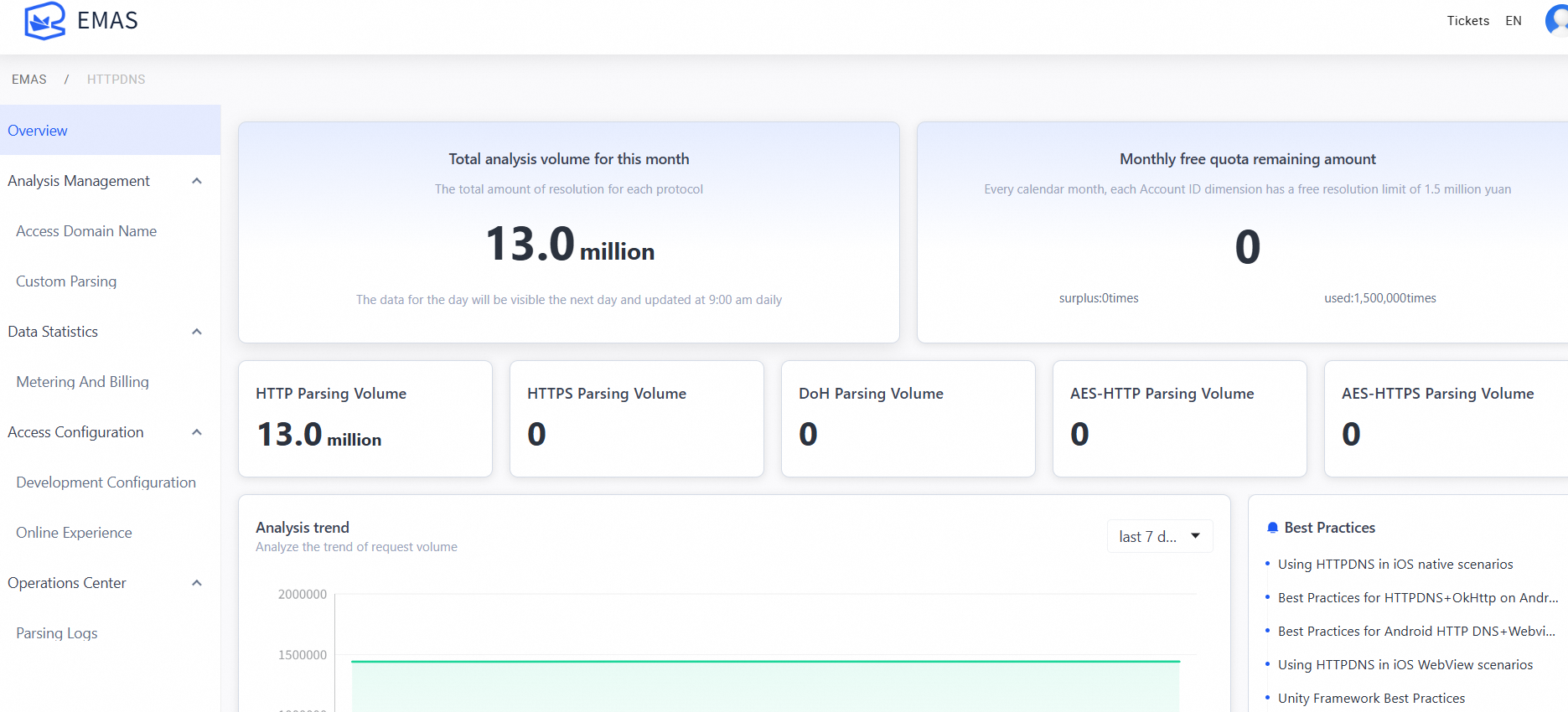
Task: Open Best Practices for Android HTTP DNS+Webview
Action: [1416, 632]
